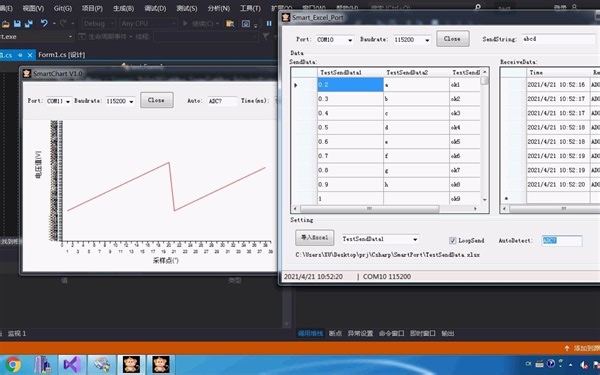Click the keyboard icon in system tray
The image size is (600, 375).
[x=540, y=364]
